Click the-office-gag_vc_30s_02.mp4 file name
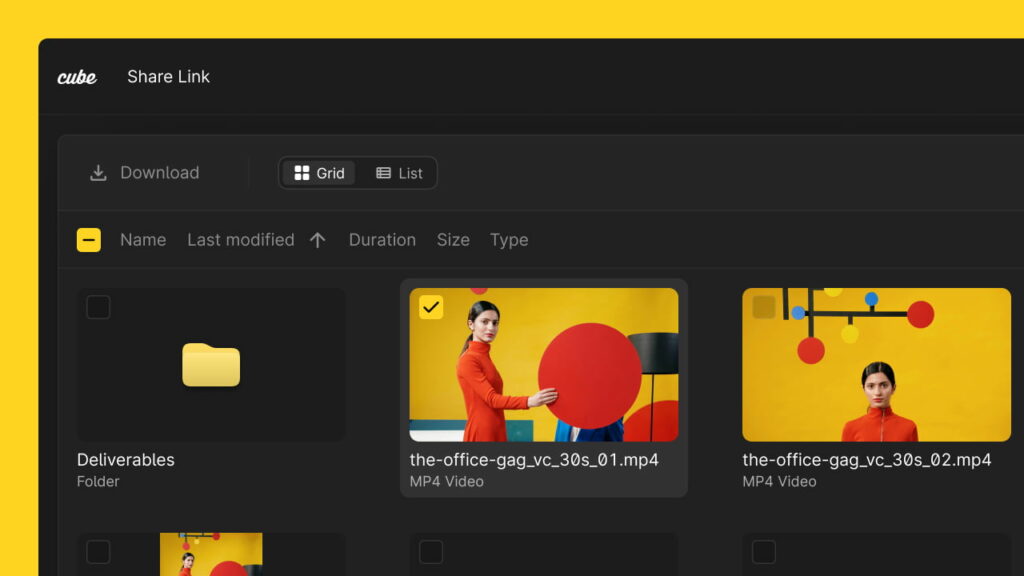This screenshot has width=1024, height=576. (867, 460)
